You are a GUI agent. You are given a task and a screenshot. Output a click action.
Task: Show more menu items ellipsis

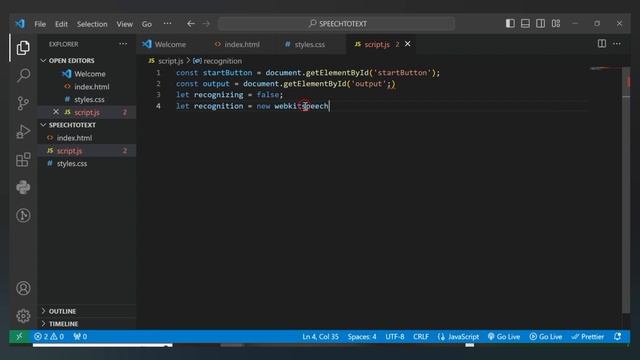click(x=167, y=24)
